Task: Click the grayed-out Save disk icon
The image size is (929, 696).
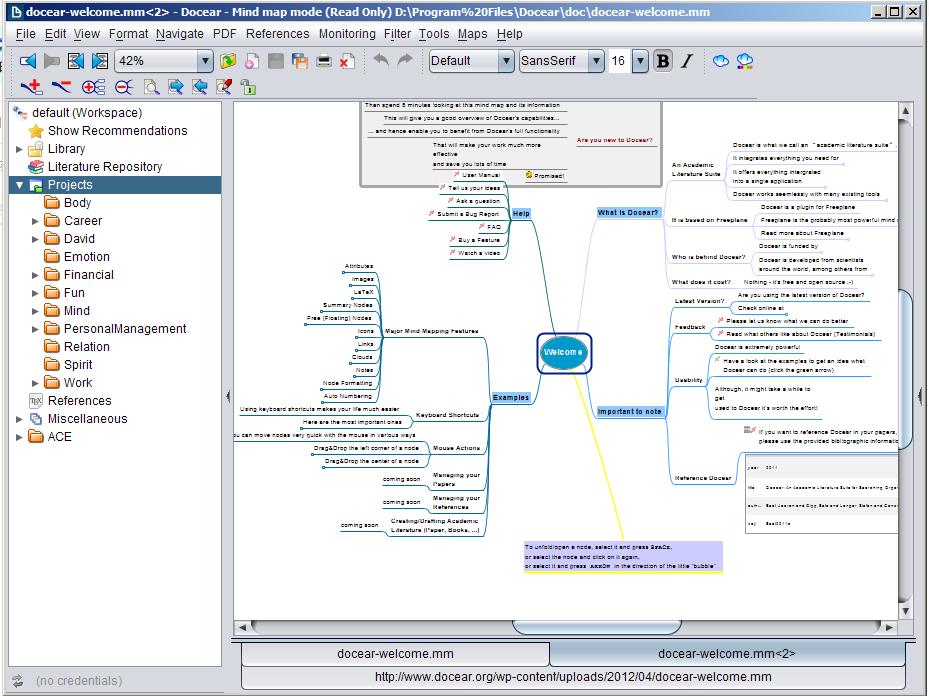Action: [x=276, y=61]
